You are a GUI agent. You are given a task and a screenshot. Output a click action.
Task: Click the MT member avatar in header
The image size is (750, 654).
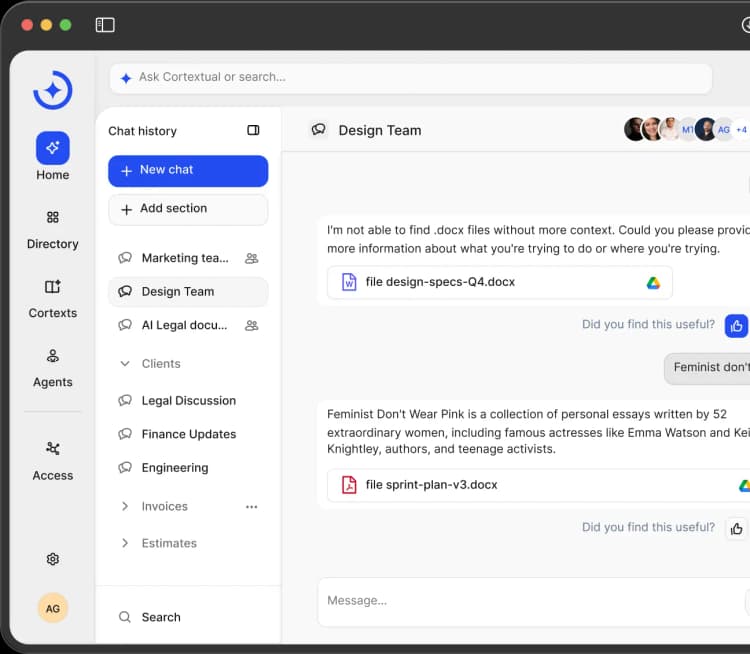(688, 130)
